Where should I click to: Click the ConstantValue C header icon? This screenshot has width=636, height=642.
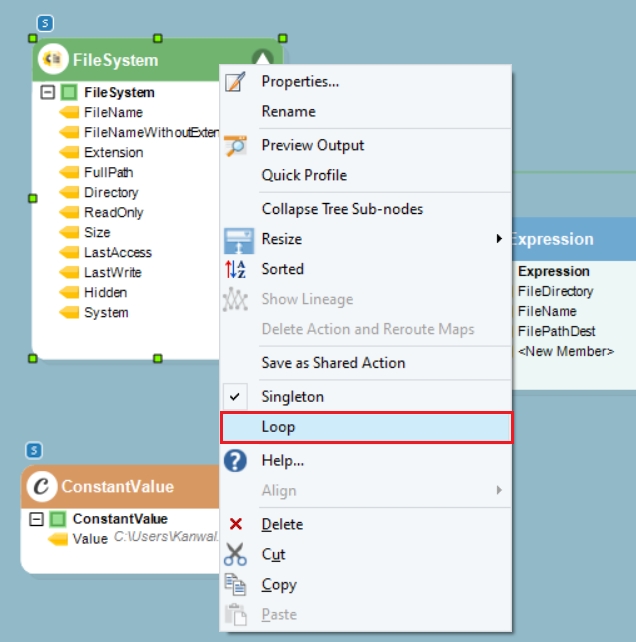(41, 486)
